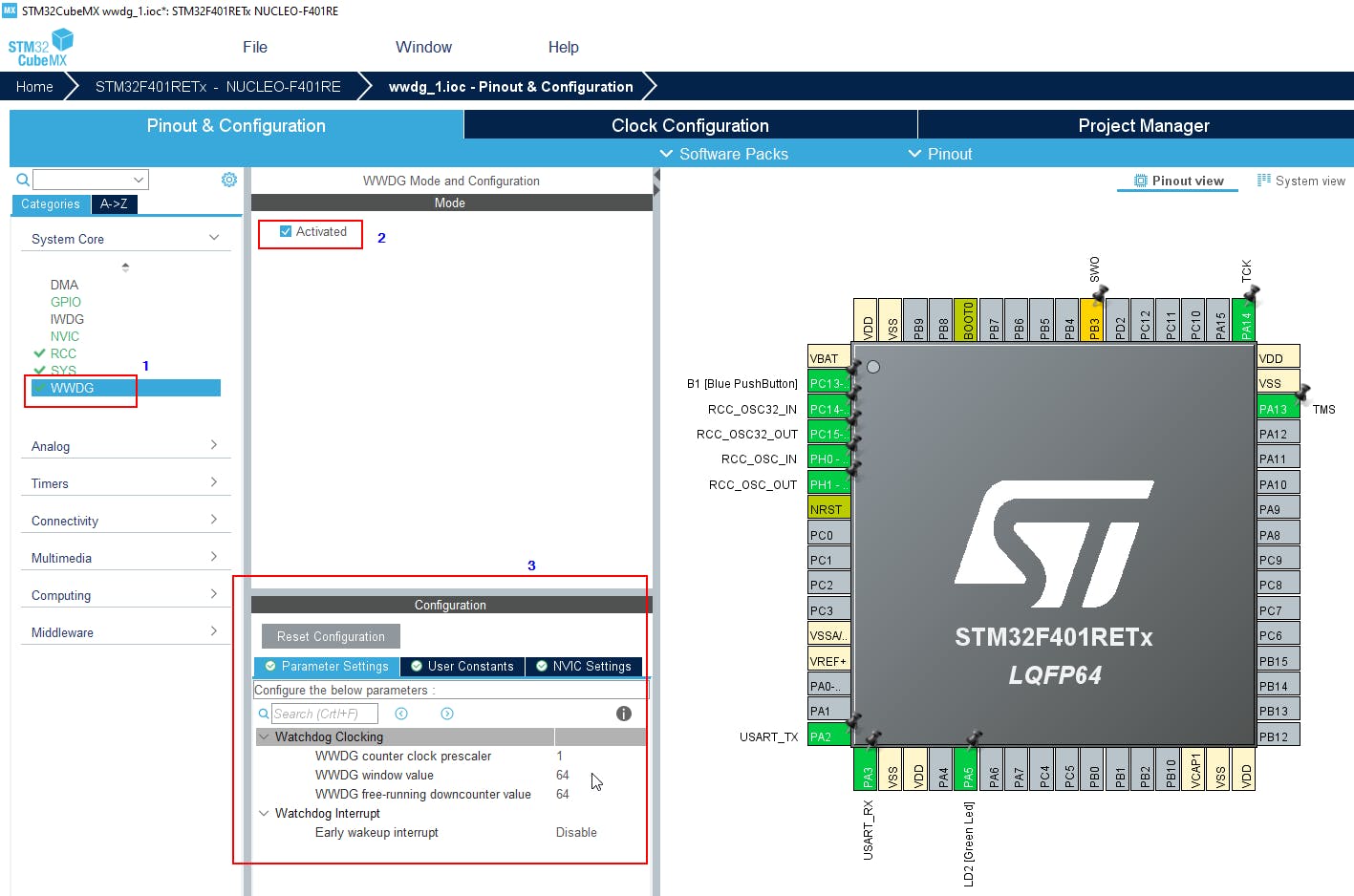Select pin PB3 SWO on the chip

[1093, 320]
